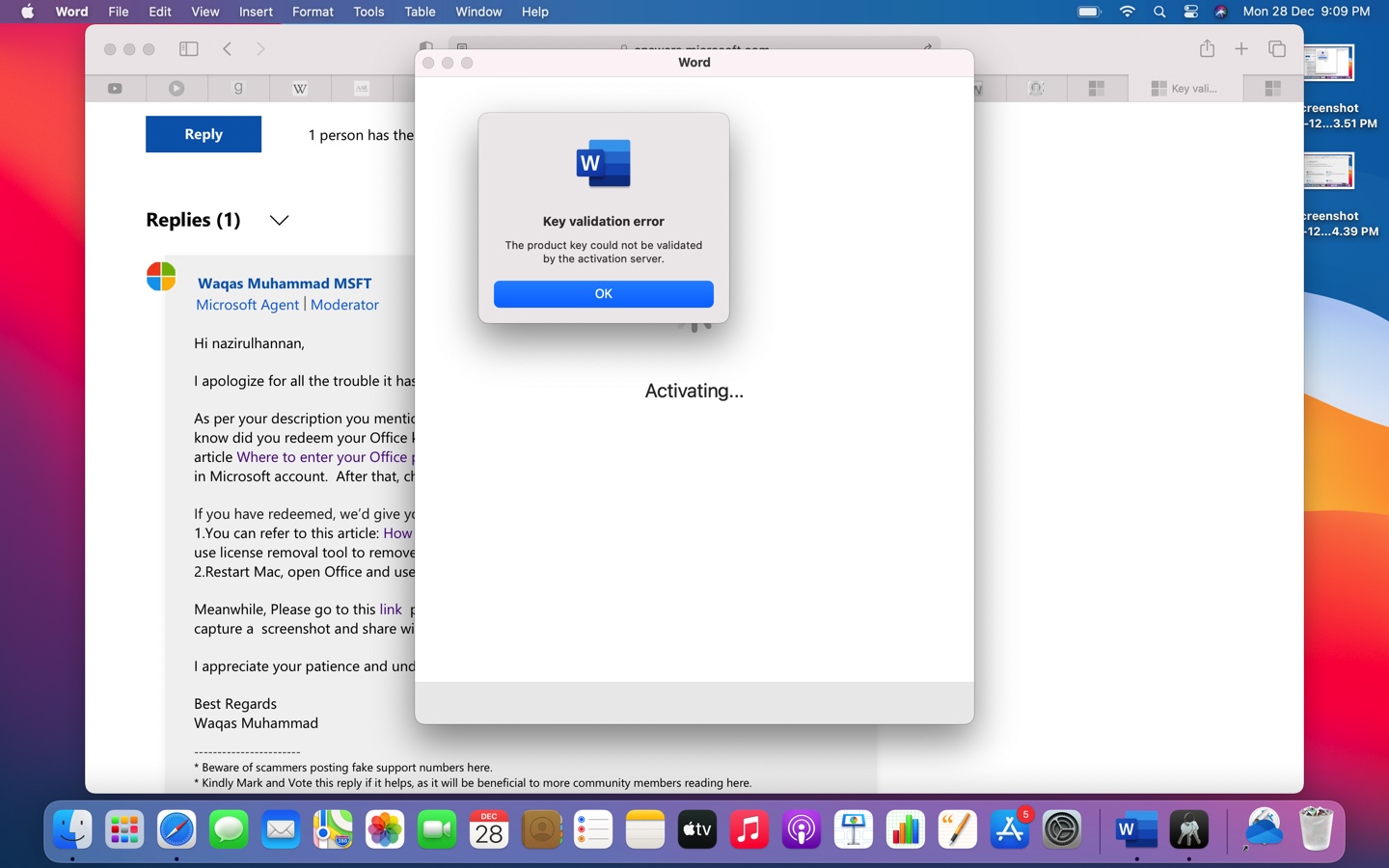Open the Format menu
This screenshot has width=1389, height=868.
313,12
